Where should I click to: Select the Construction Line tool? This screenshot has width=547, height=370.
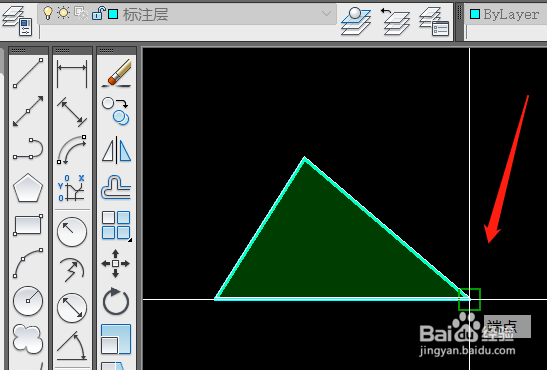28,111
